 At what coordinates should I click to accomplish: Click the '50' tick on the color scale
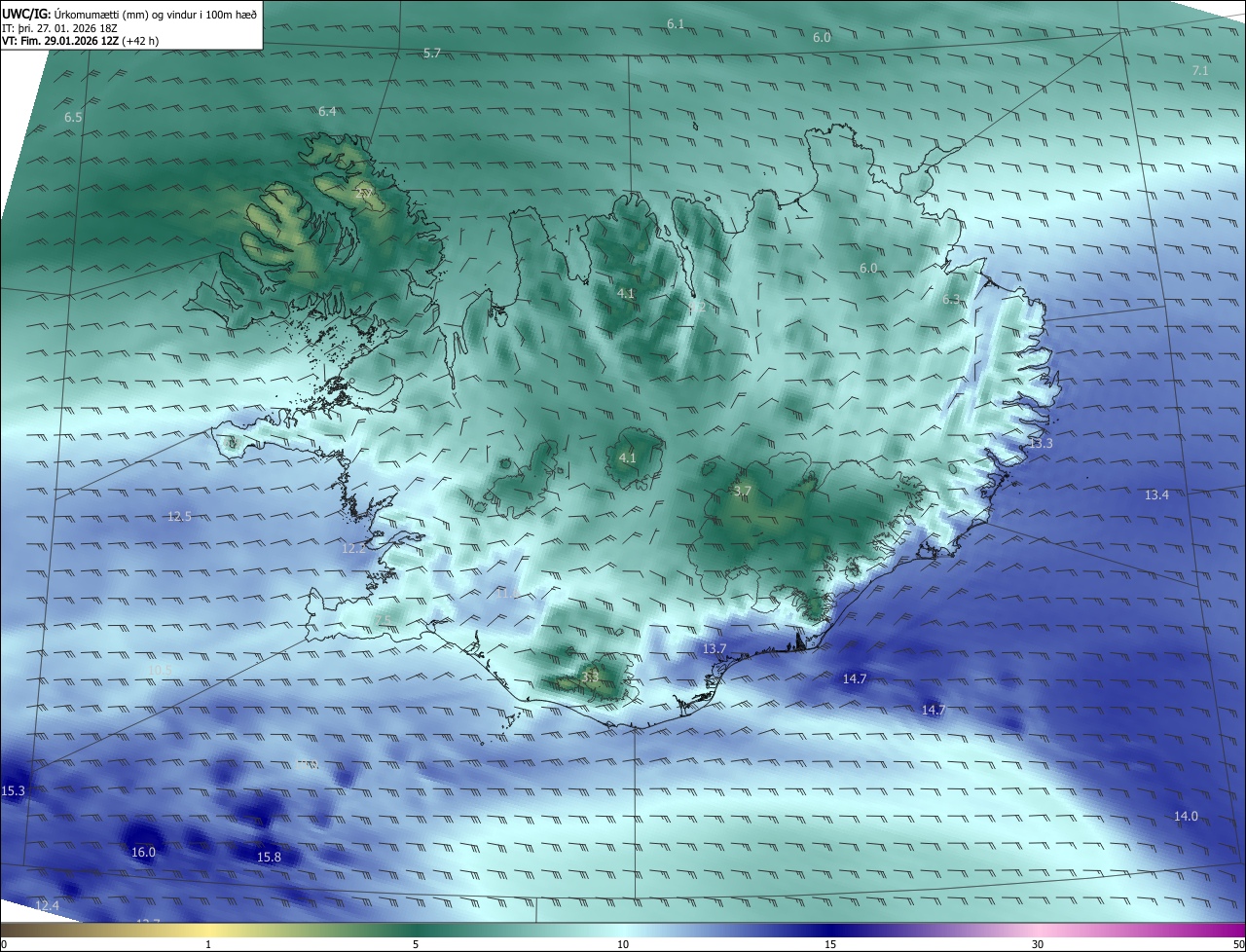(1238, 944)
